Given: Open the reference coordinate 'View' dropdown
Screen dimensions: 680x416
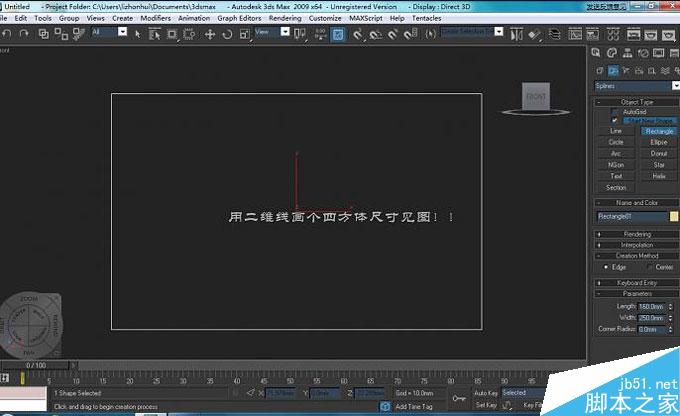Looking at the screenshot, I should 285,32.
